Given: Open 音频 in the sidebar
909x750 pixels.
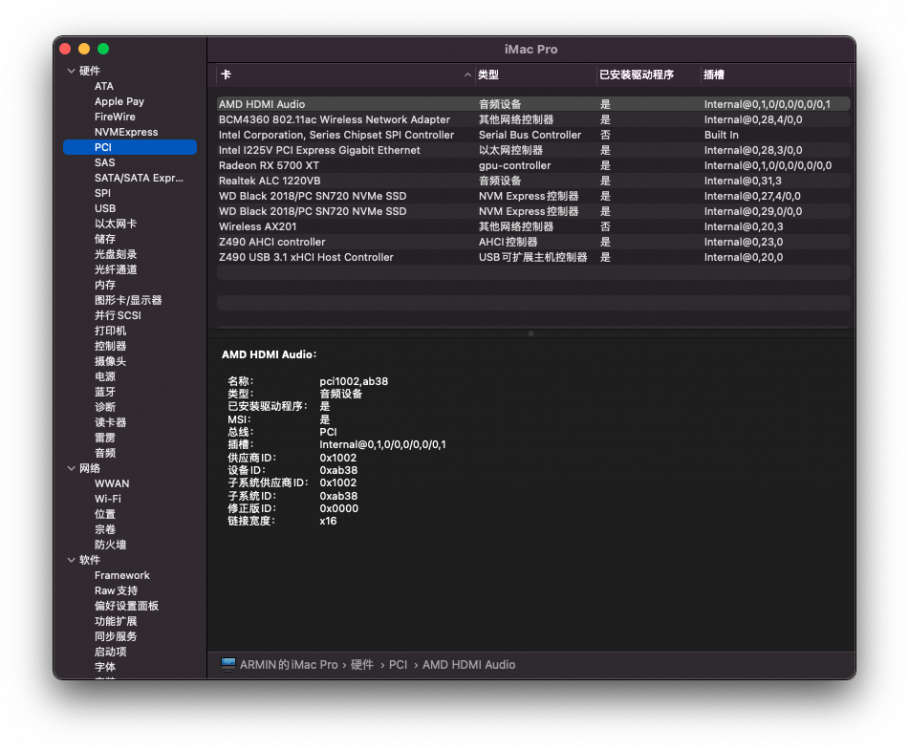Looking at the screenshot, I should (x=105, y=453).
